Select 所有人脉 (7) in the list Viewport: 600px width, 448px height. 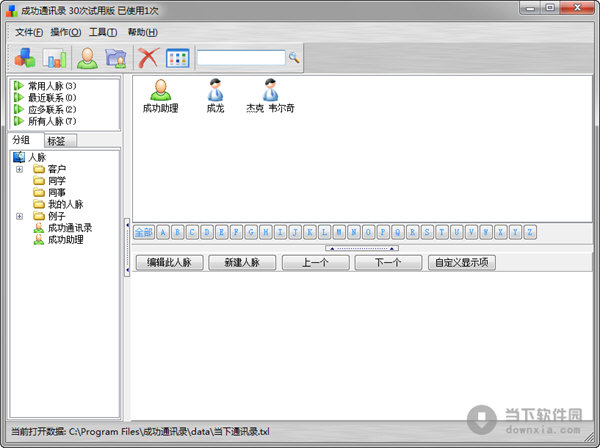point(52,121)
